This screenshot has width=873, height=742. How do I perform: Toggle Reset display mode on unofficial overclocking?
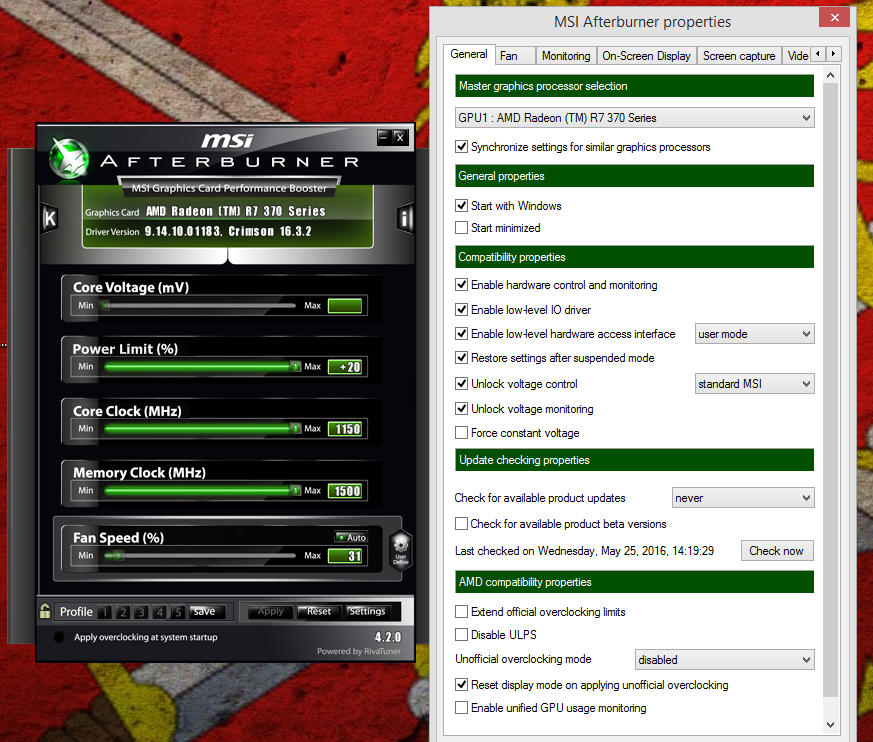pos(461,685)
